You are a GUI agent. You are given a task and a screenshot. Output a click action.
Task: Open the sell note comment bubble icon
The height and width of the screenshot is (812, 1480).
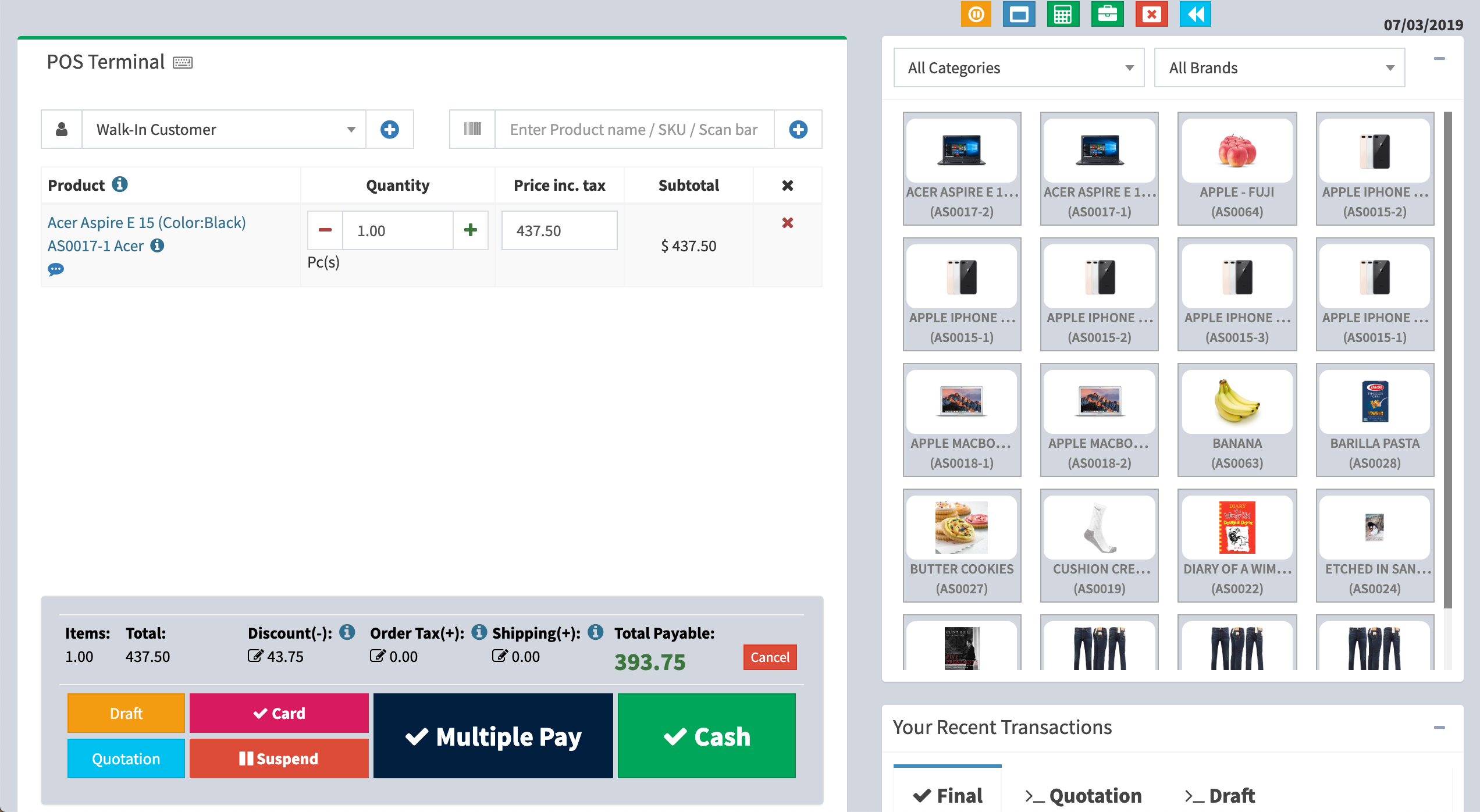pos(56,269)
